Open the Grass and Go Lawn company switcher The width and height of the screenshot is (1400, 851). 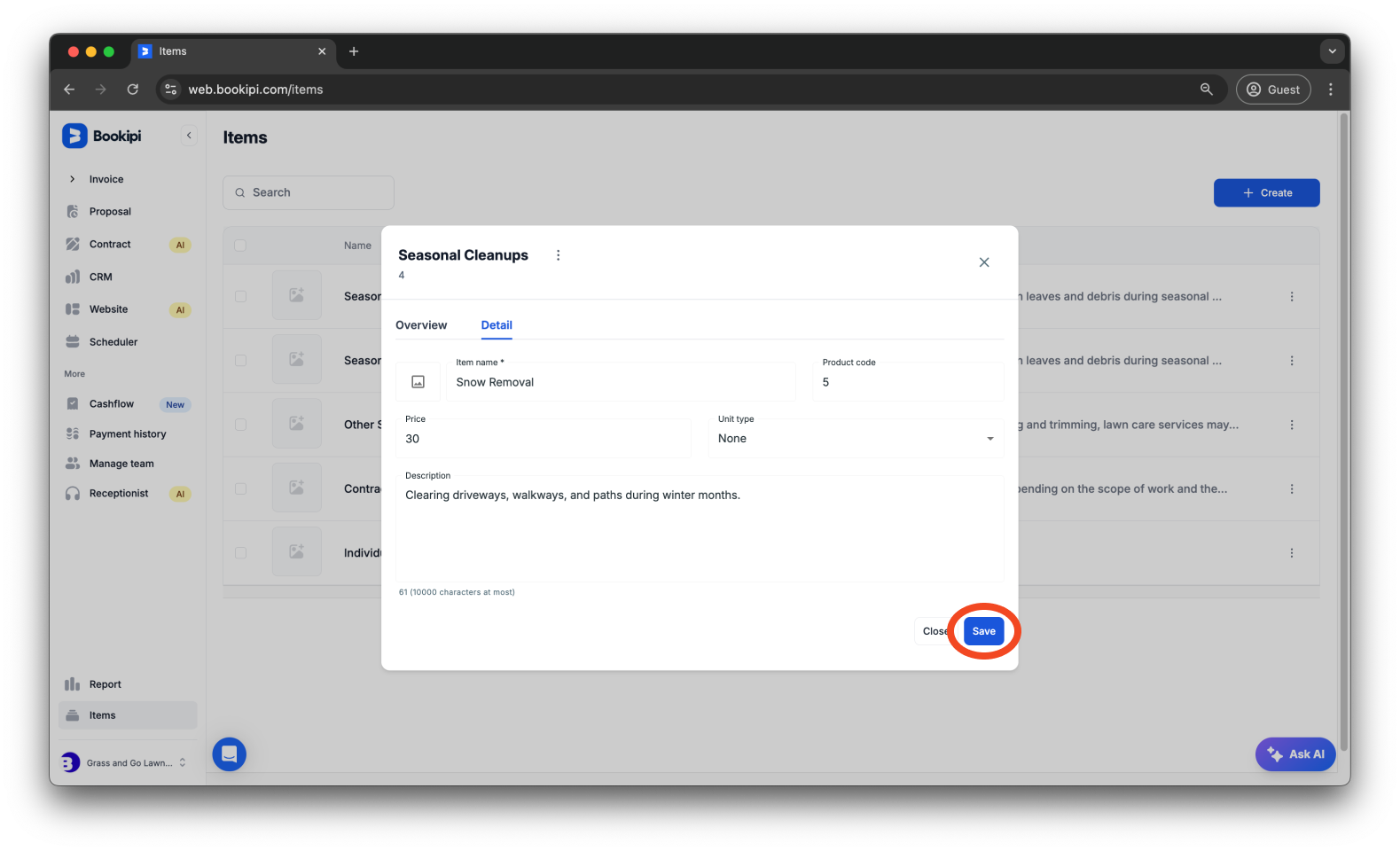pyautogui.click(x=128, y=762)
